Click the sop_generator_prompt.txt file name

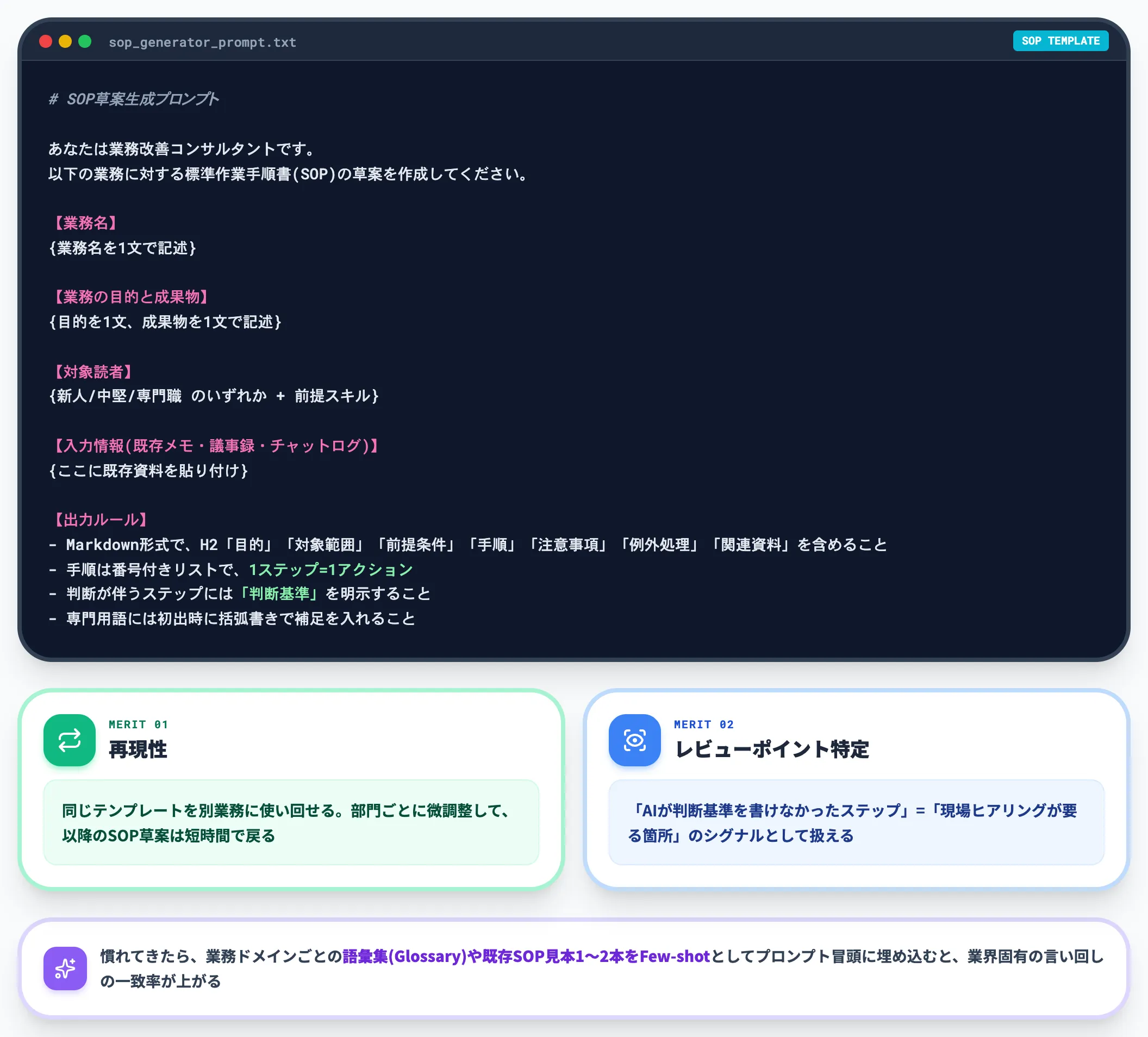202,42
